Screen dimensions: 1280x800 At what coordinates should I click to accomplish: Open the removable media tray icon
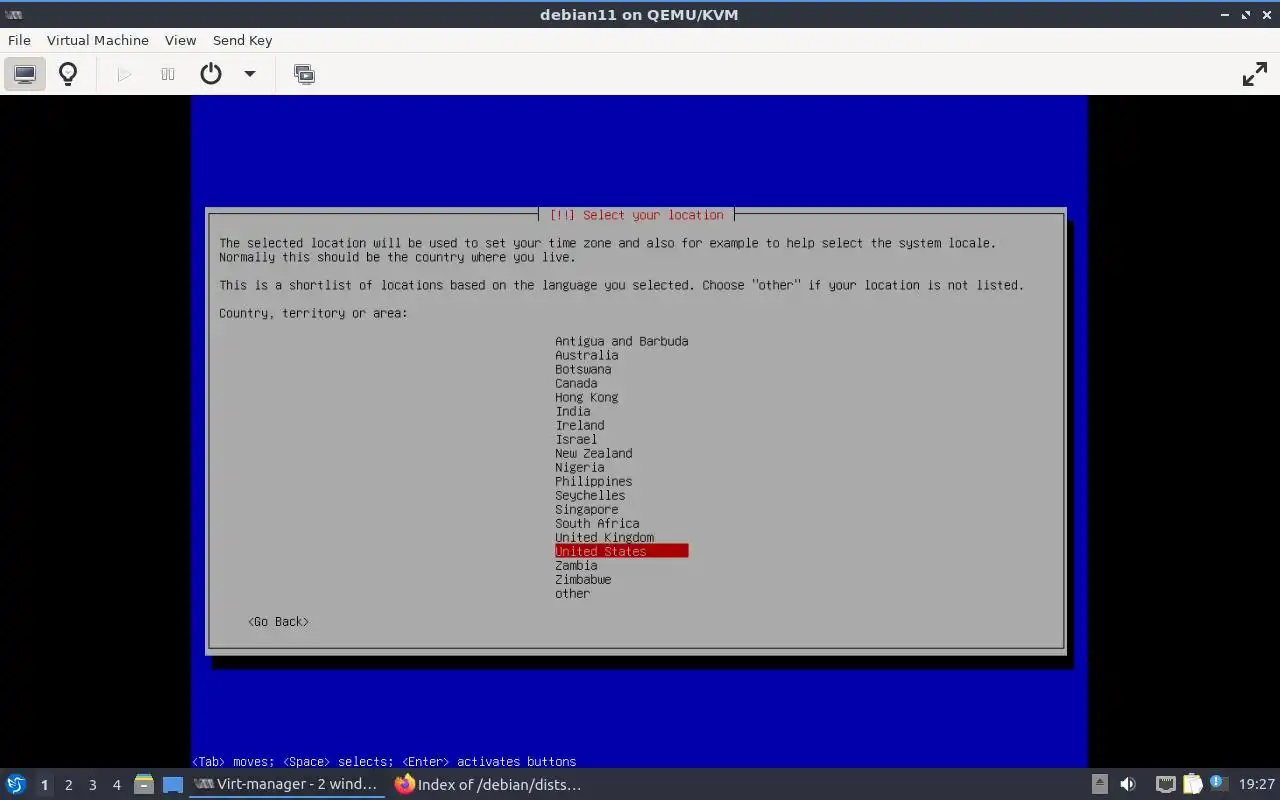(x=1099, y=784)
